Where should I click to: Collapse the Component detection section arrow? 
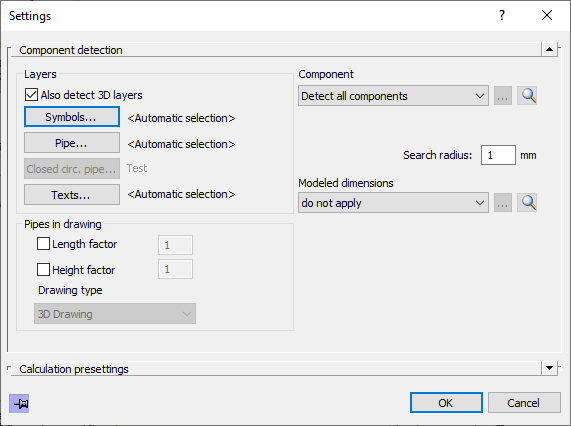(549, 49)
